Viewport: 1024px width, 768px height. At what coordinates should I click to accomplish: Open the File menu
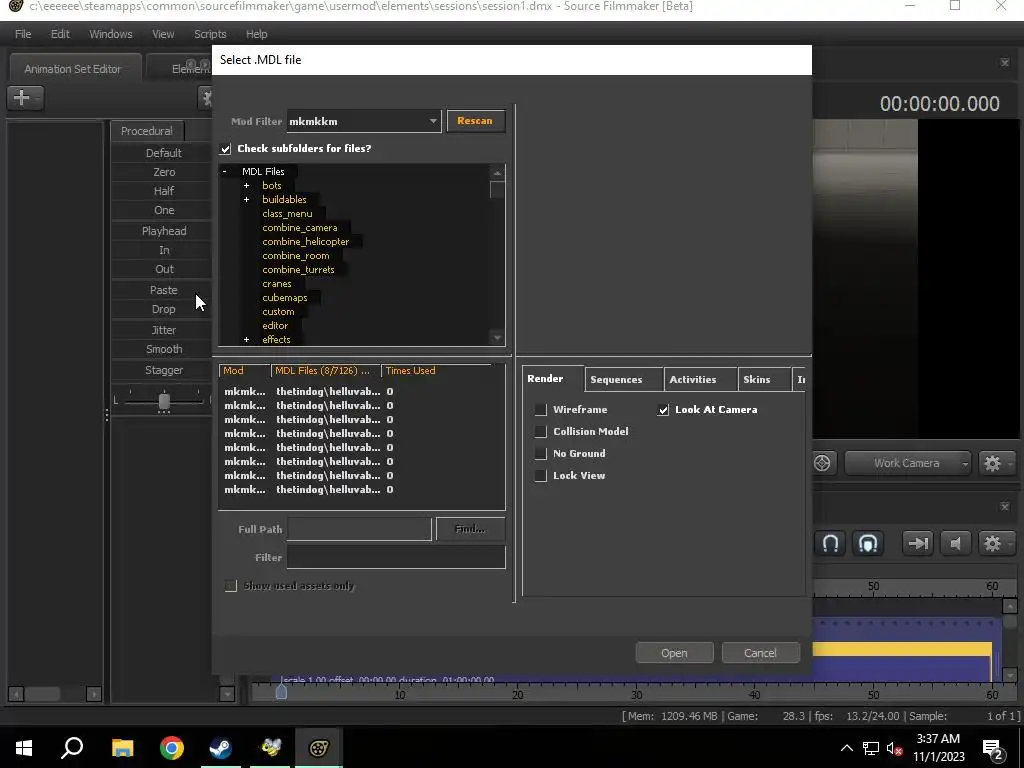(x=23, y=34)
